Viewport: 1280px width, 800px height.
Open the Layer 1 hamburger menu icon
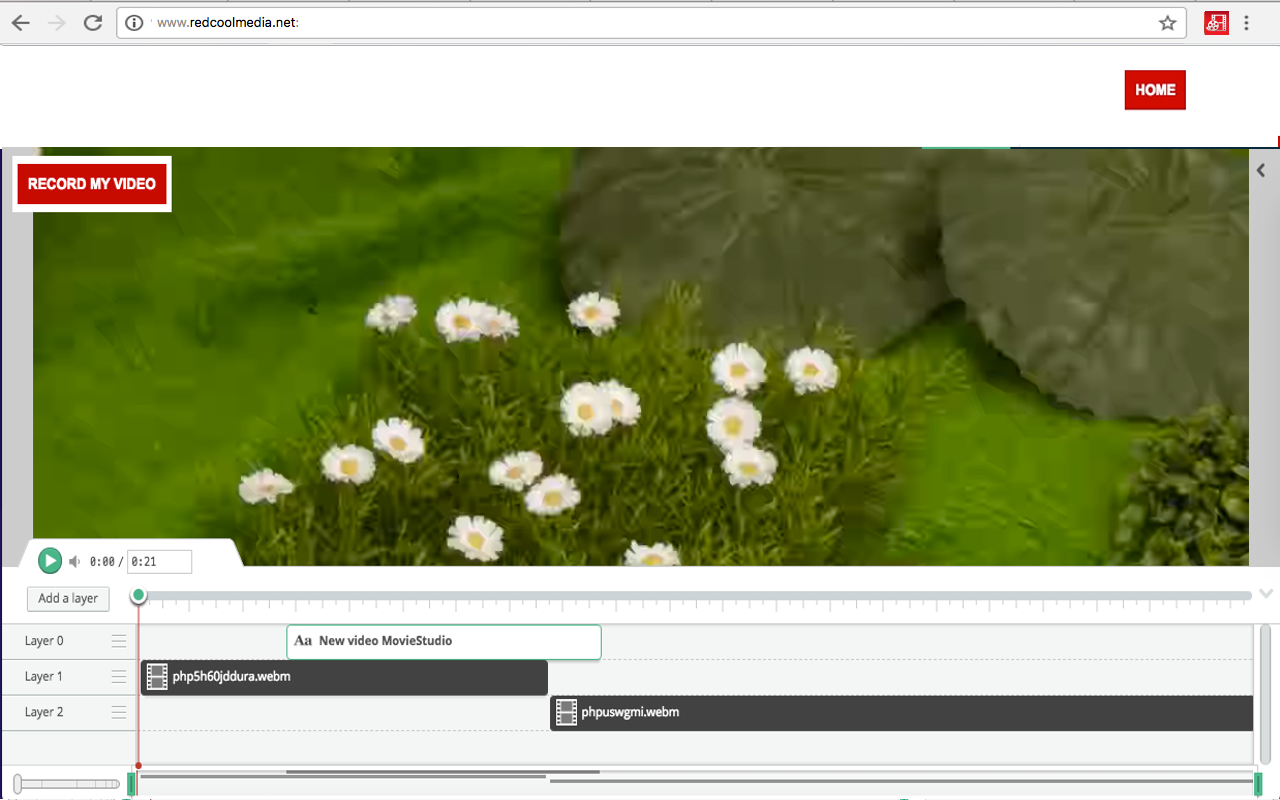119,677
